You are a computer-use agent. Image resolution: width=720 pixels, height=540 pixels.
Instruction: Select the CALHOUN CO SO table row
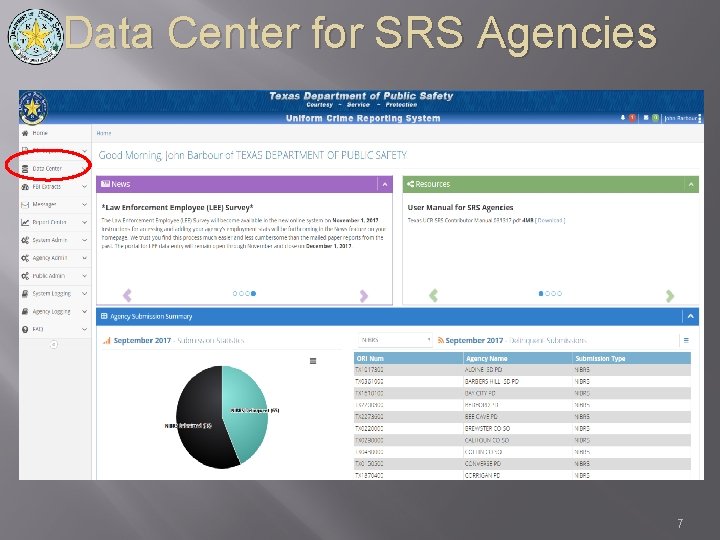[523, 440]
